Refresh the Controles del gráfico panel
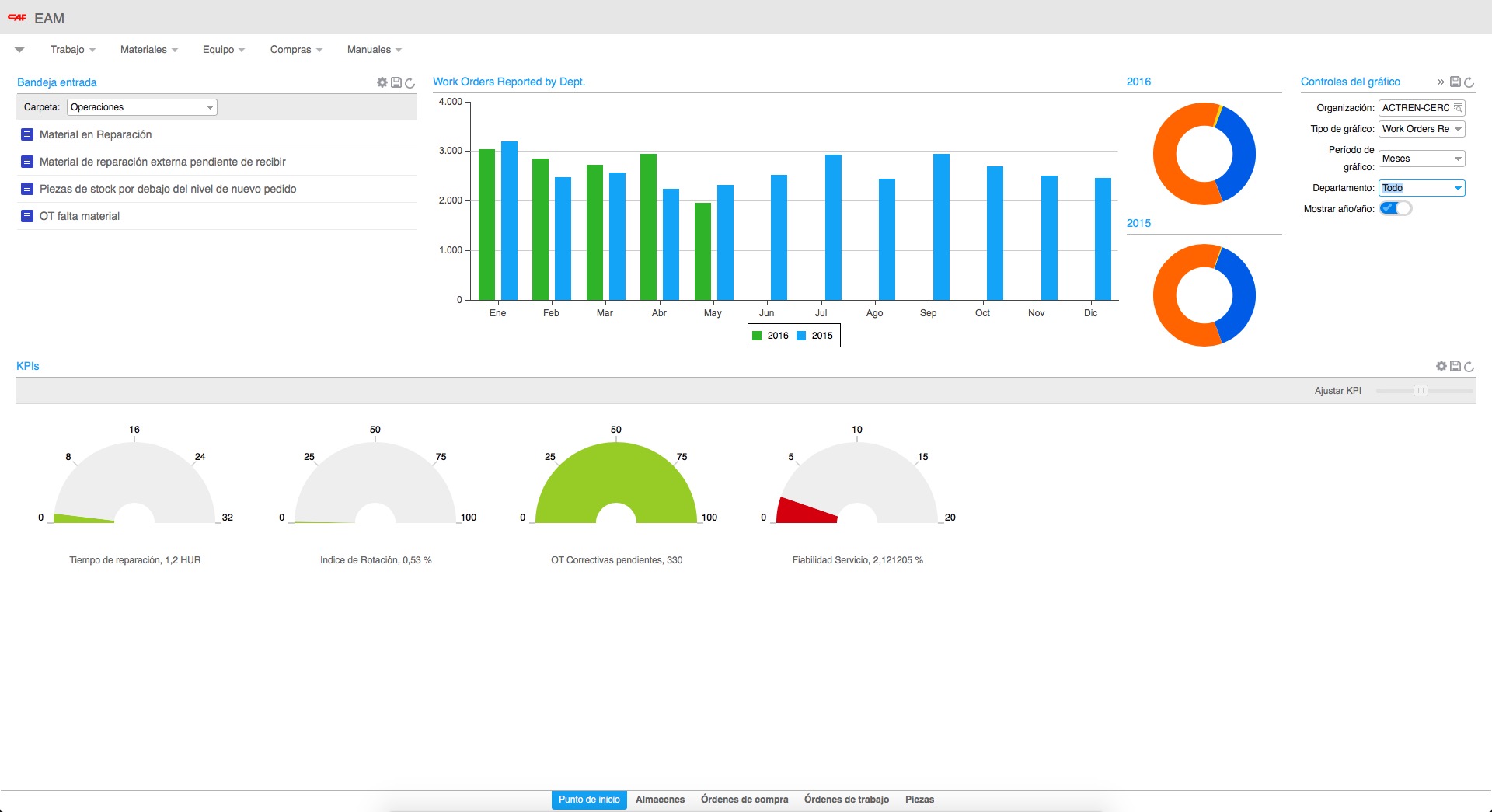Image resolution: width=1492 pixels, height=812 pixels. point(1469,82)
